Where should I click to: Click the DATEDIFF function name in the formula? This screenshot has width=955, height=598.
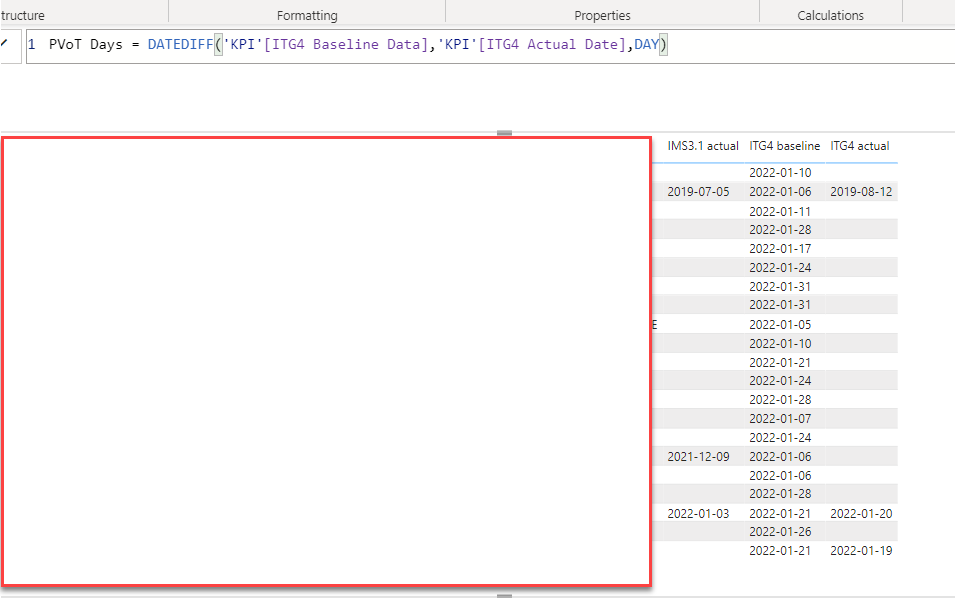(x=180, y=44)
